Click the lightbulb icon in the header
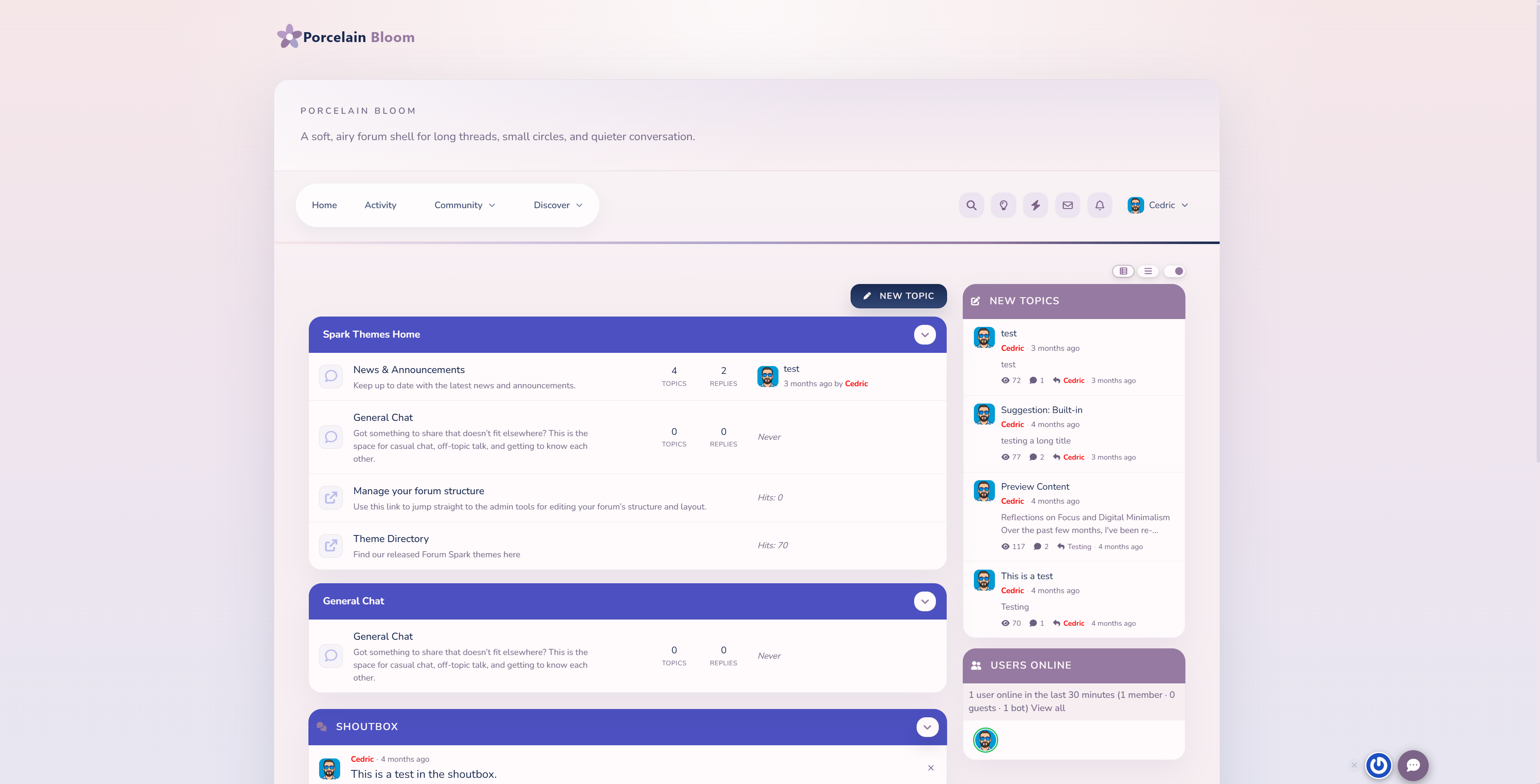Image resolution: width=1540 pixels, height=784 pixels. 1003,205
